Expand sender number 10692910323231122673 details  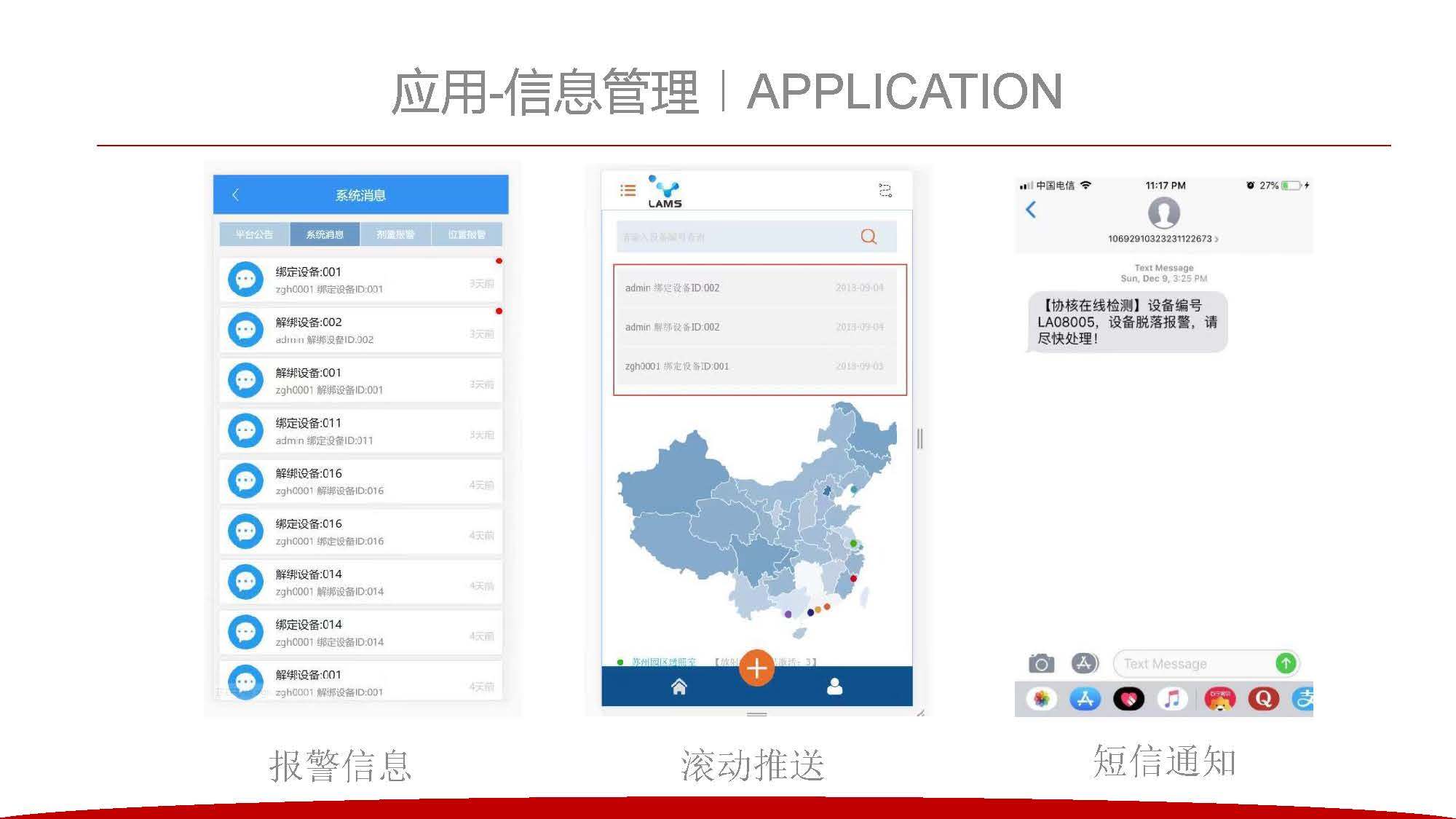[x=1163, y=239]
